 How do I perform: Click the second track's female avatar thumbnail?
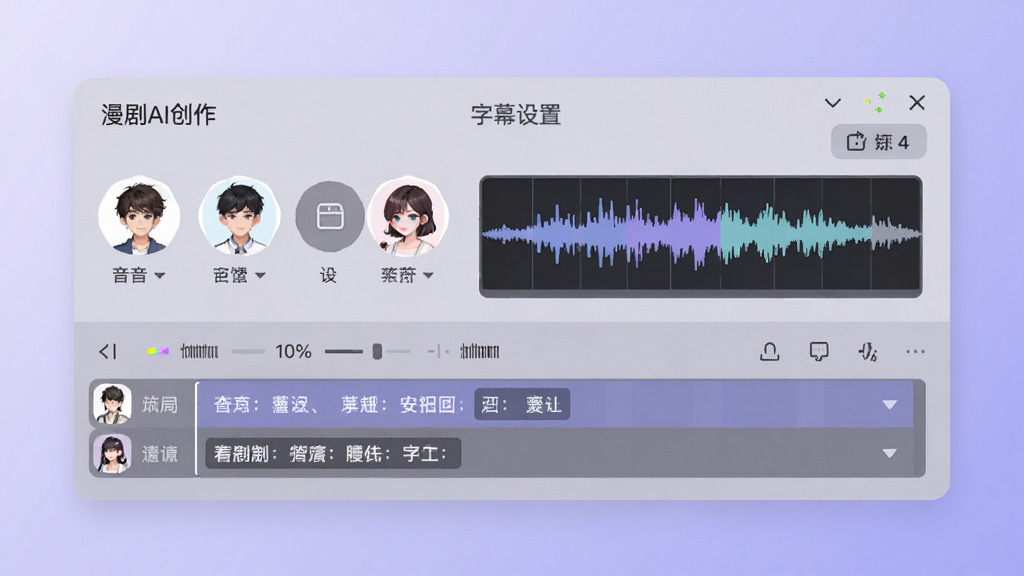pyautogui.click(x=112, y=453)
